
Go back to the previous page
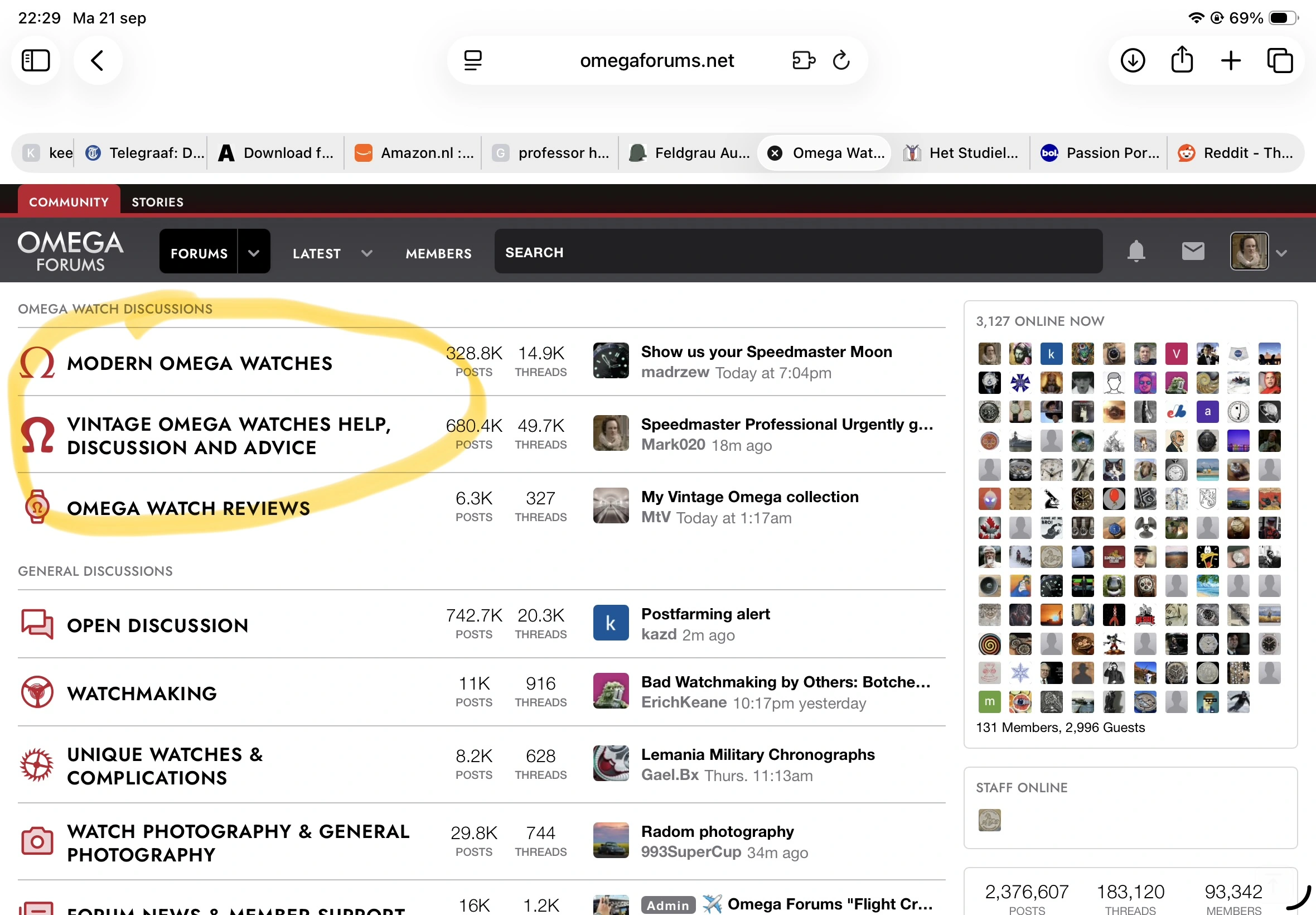click(98, 60)
